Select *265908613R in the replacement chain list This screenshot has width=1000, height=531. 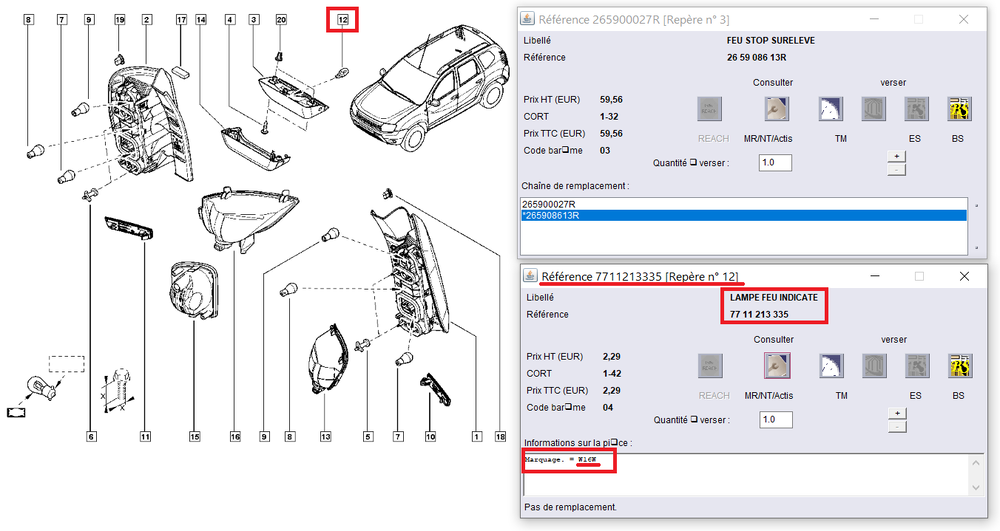click(x=552, y=215)
